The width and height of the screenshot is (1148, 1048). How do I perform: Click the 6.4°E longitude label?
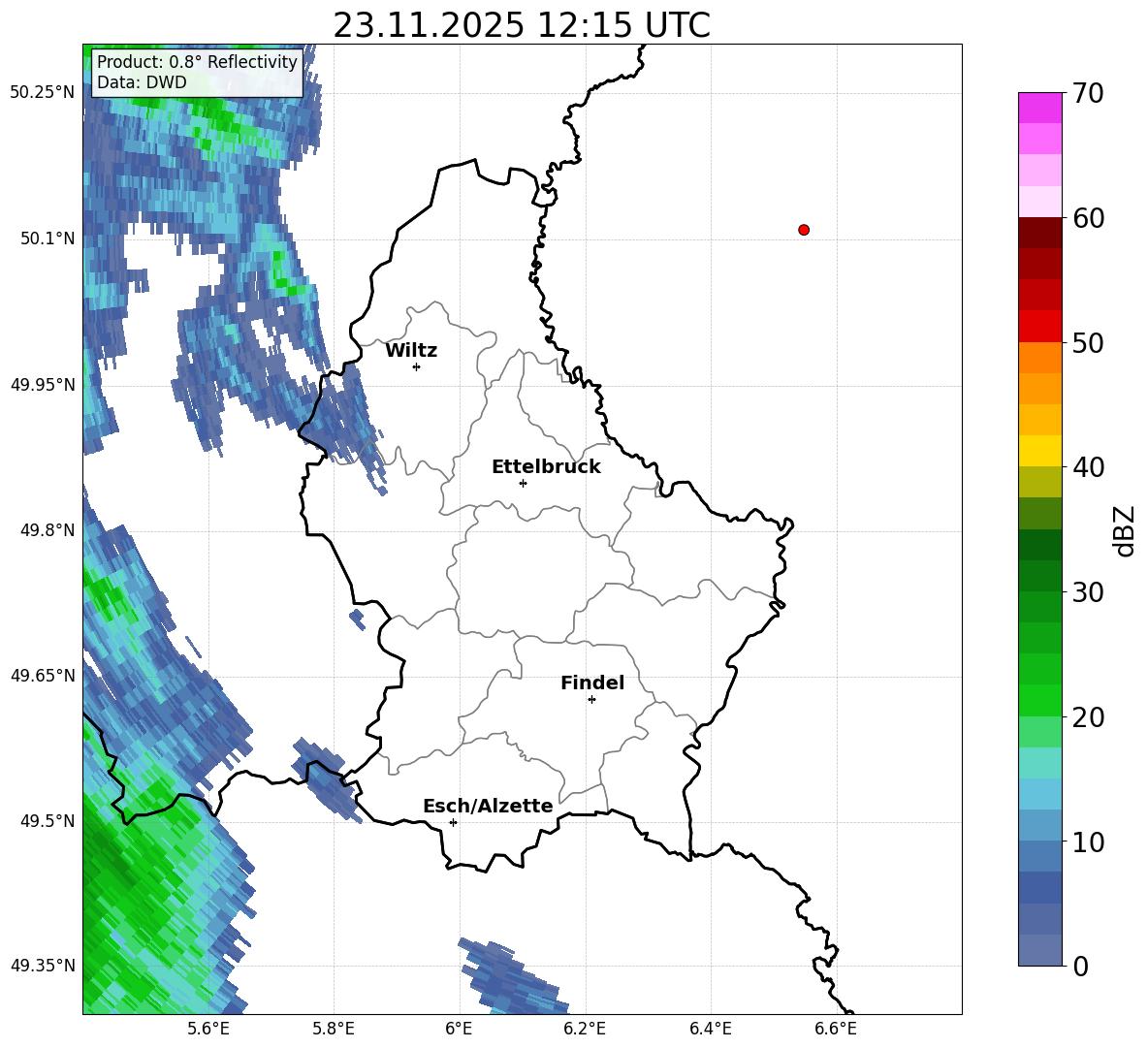[710, 1030]
